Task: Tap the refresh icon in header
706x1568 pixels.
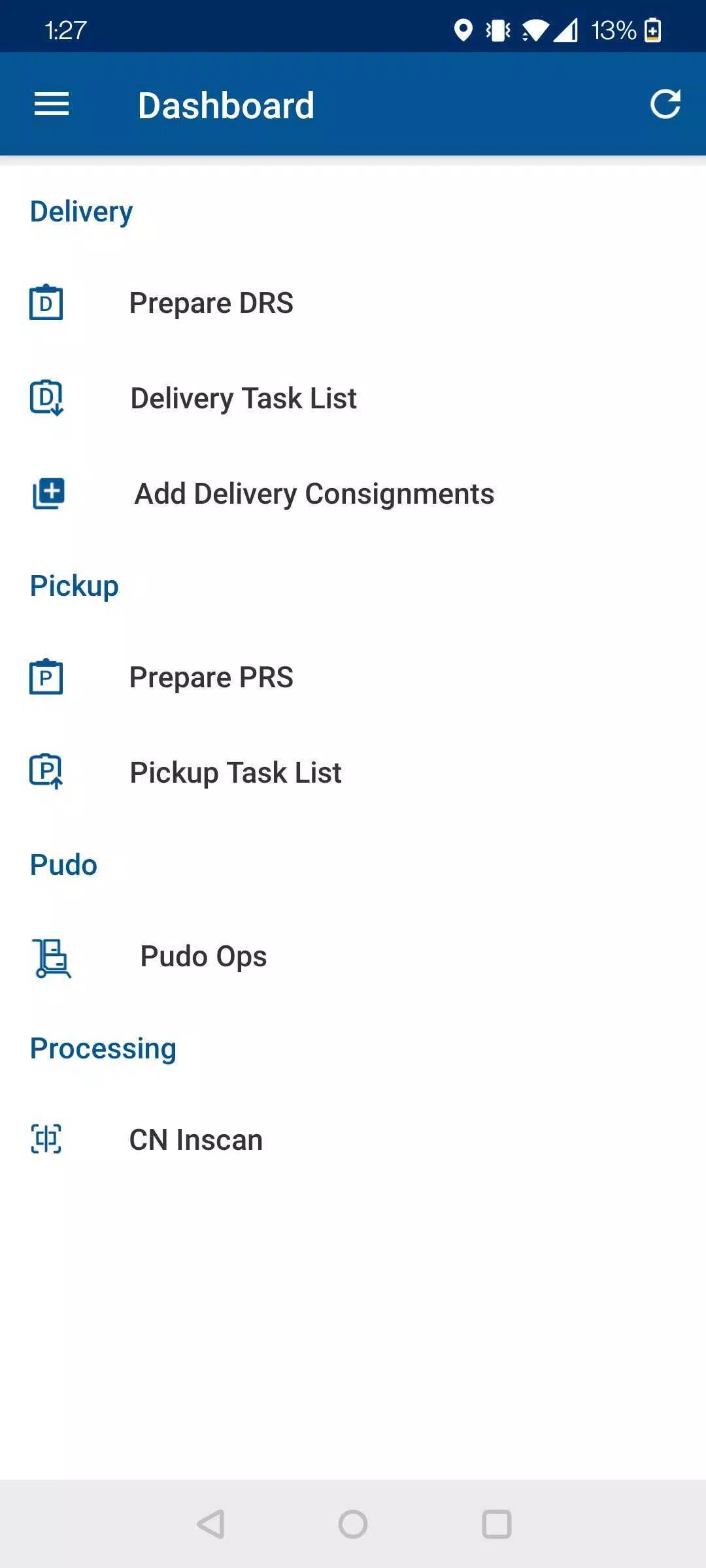Action: pos(665,105)
